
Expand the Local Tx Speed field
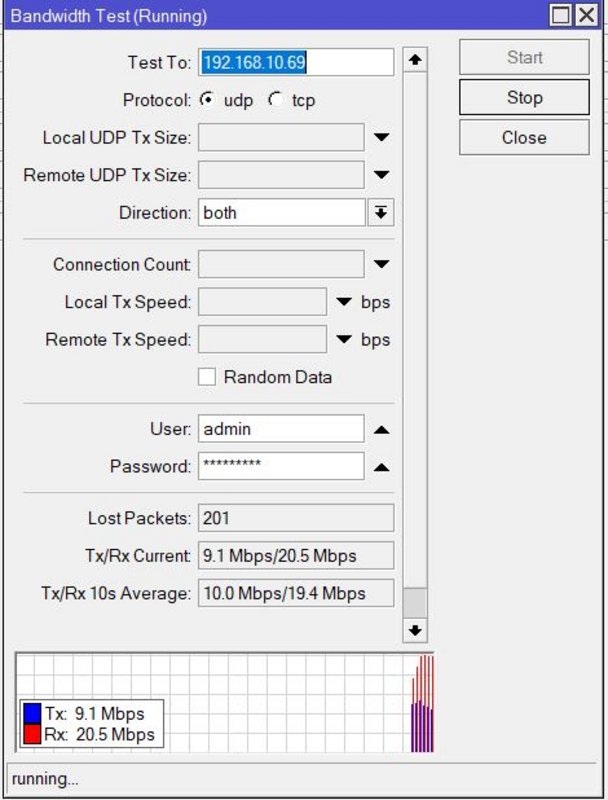tap(344, 302)
